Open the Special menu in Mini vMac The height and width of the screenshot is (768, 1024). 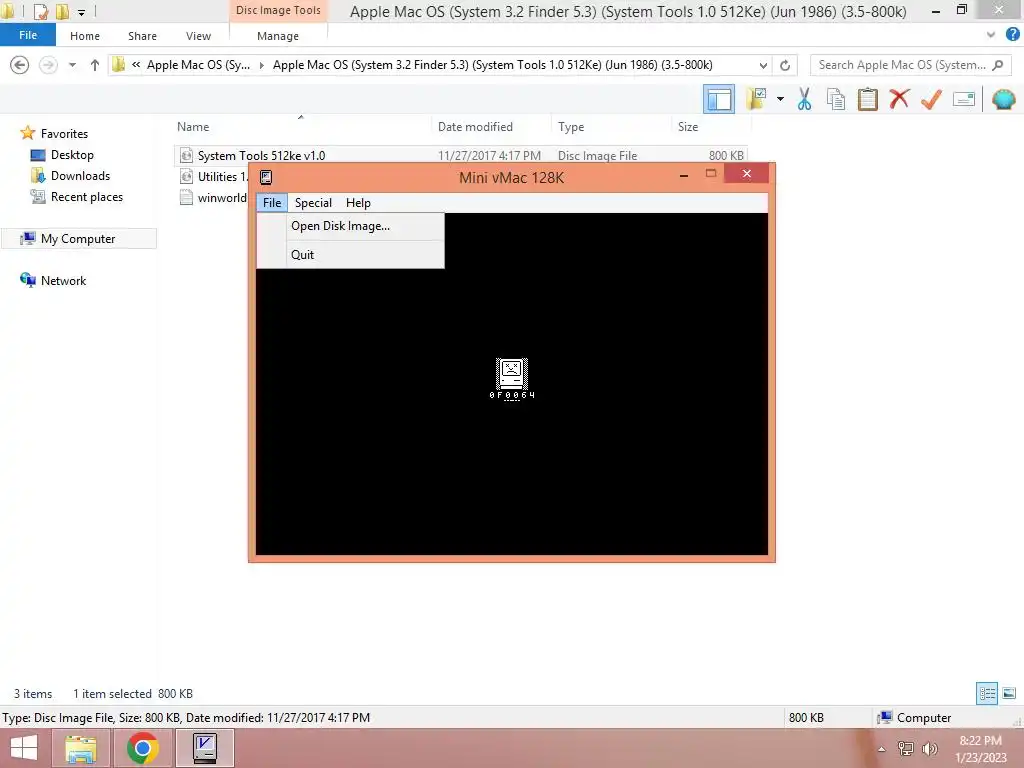coord(313,202)
